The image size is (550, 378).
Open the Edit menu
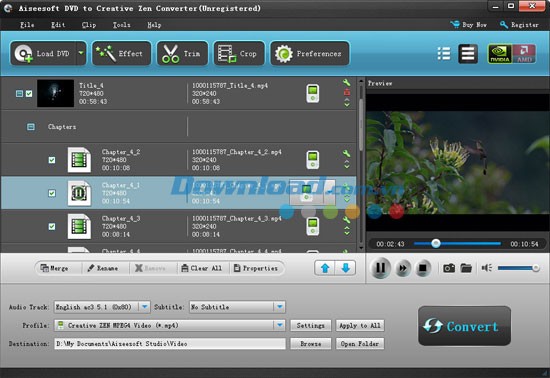pyautogui.click(x=58, y=25)
